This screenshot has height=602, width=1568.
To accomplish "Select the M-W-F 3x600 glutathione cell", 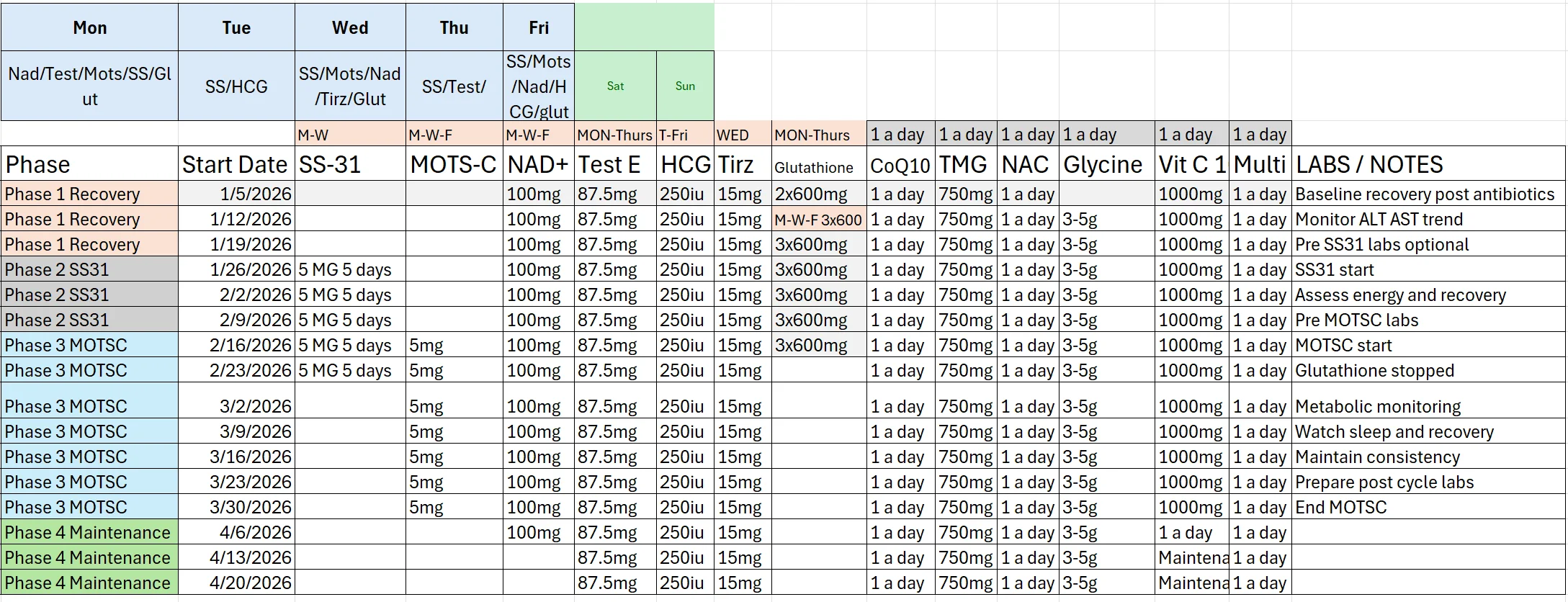I will pyautogui.click(x=819, y=219).
